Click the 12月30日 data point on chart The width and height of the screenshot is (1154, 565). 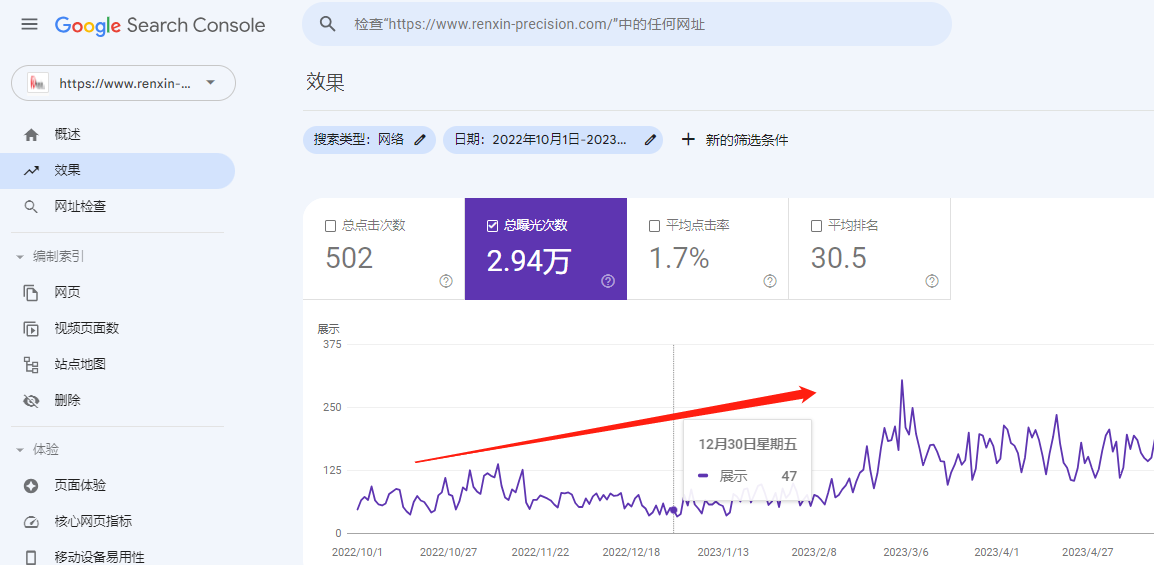point(673,510)
